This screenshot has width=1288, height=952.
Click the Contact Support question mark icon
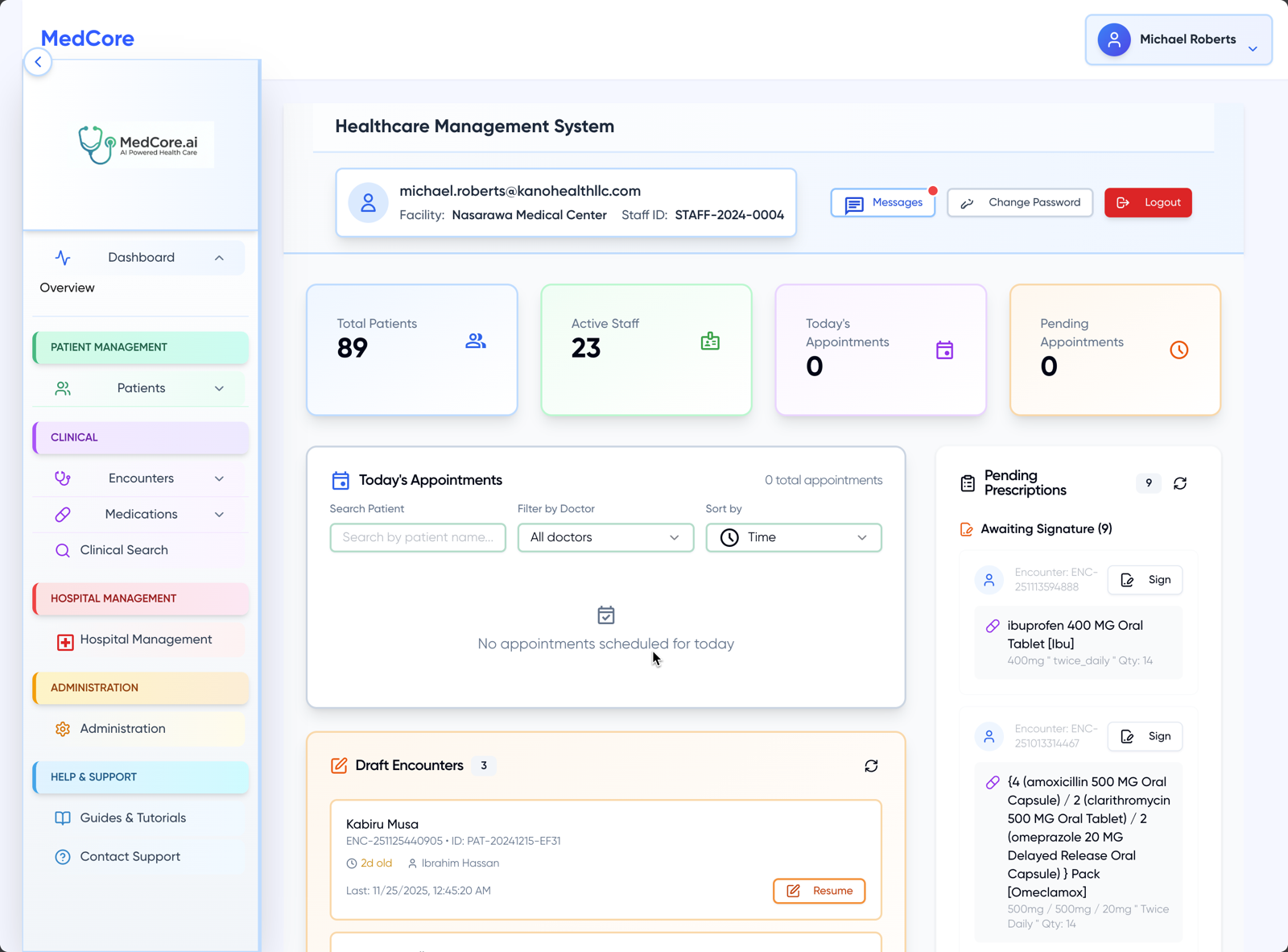tap(63, 856)
